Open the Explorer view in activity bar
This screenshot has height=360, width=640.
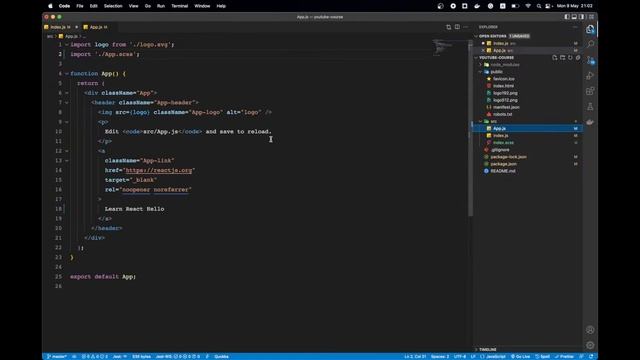(x=590, y=29)
